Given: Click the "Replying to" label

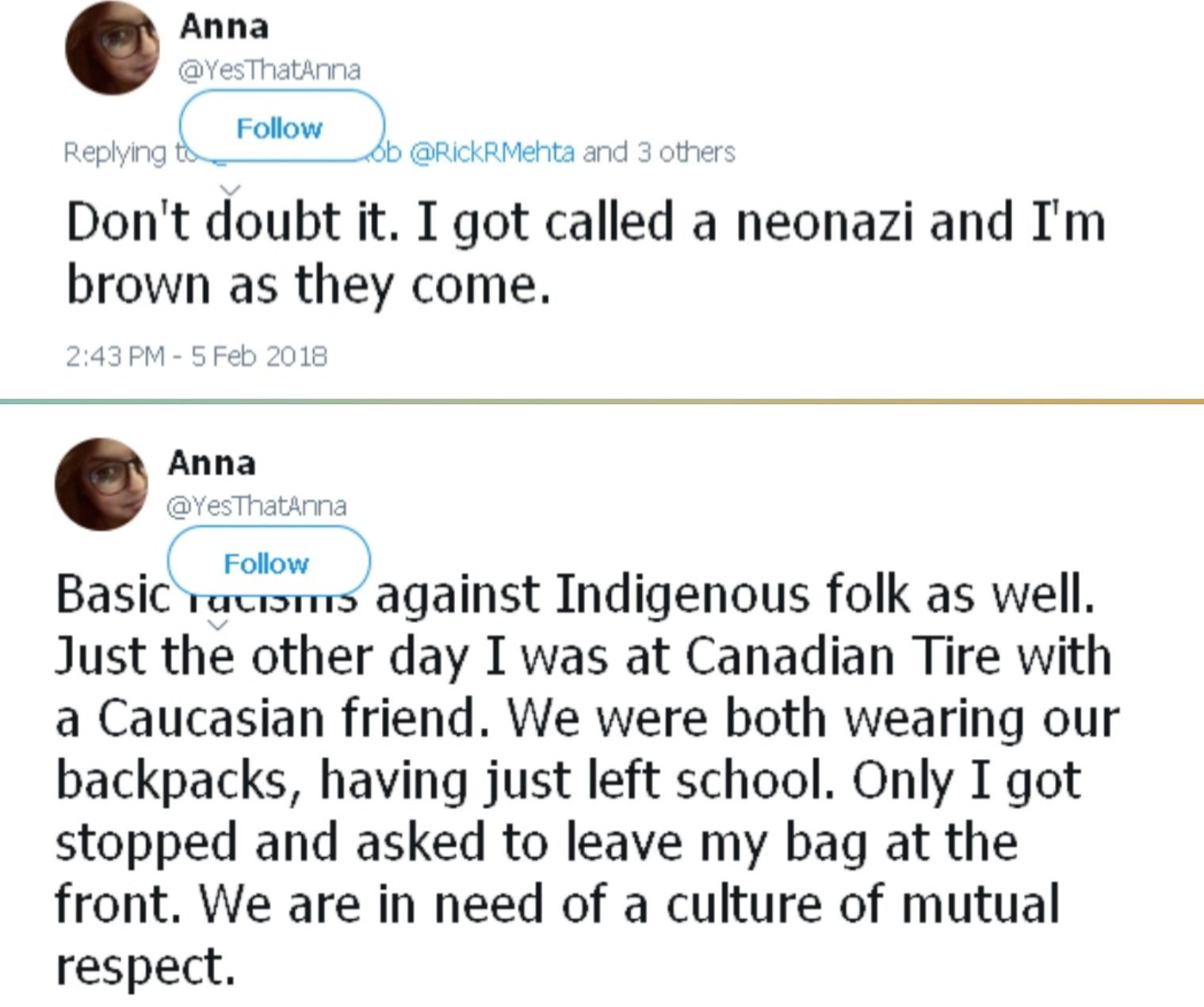Looking at the screenshot, I should click(116, 152).
